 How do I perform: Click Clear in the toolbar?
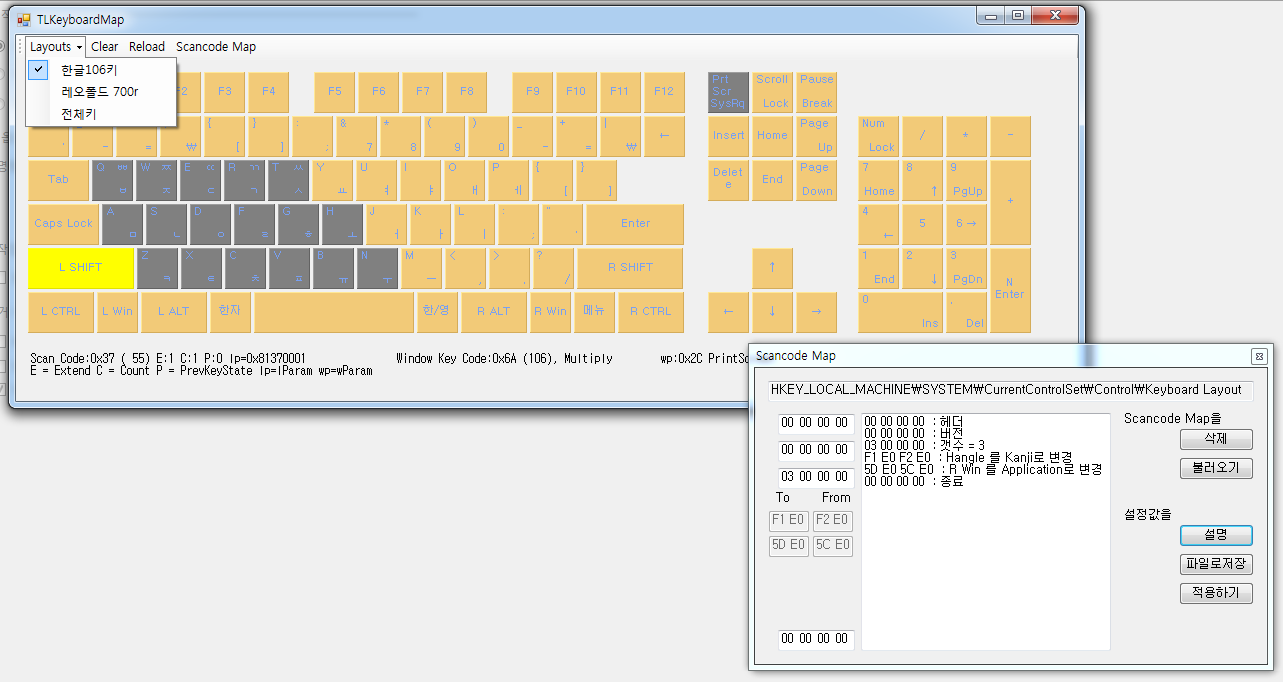tap(104, 47)
